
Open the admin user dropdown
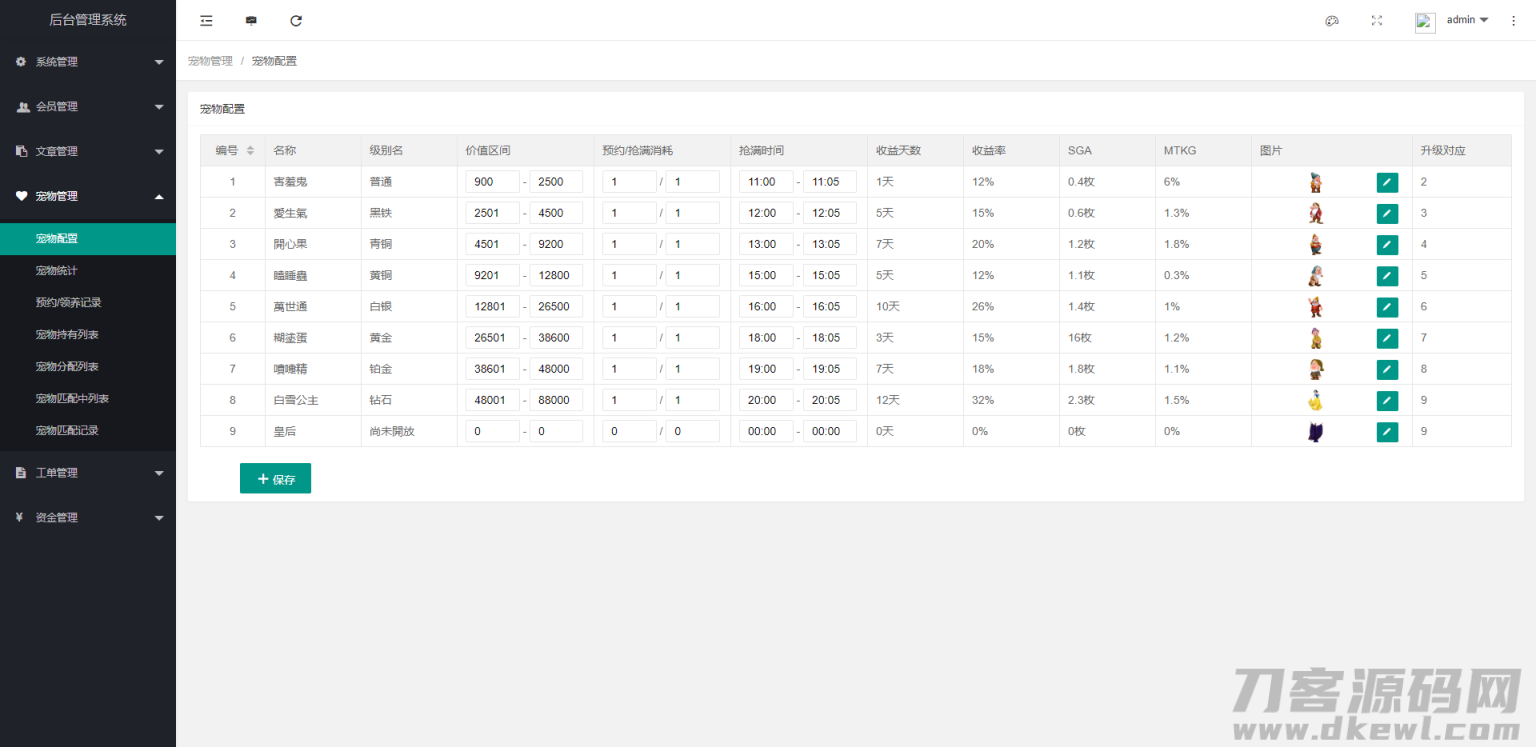tap(1467, 20)
